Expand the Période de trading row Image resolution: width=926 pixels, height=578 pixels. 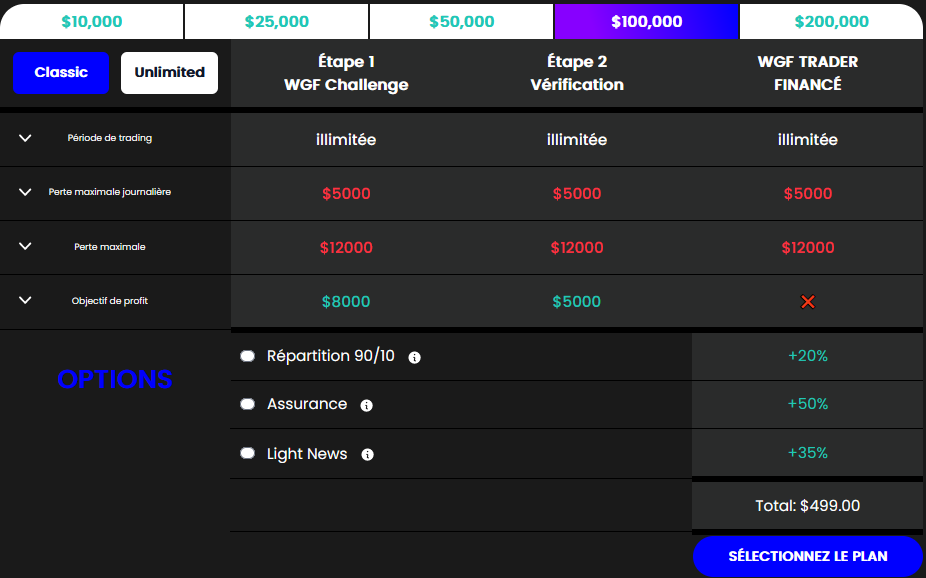pyautogui.click(x=25, y=138)
